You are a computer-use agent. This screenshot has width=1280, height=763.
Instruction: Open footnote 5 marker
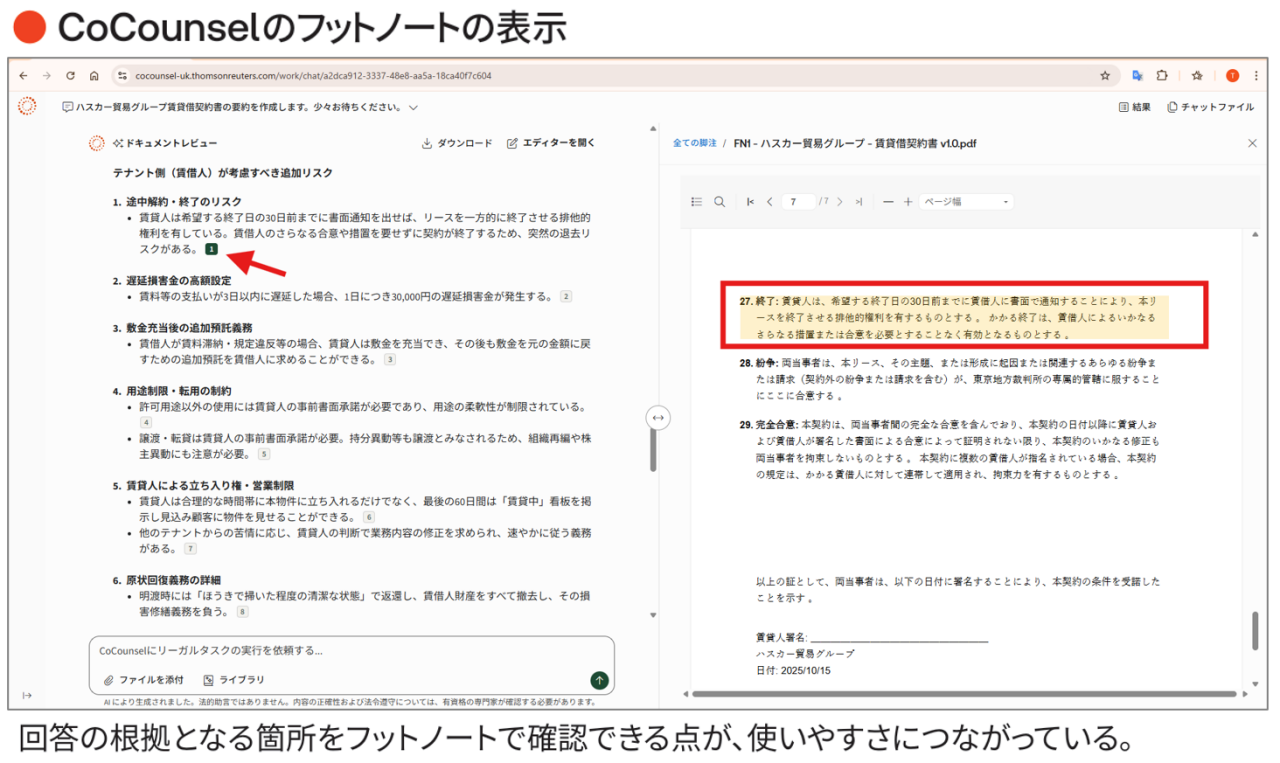point(264,453)
